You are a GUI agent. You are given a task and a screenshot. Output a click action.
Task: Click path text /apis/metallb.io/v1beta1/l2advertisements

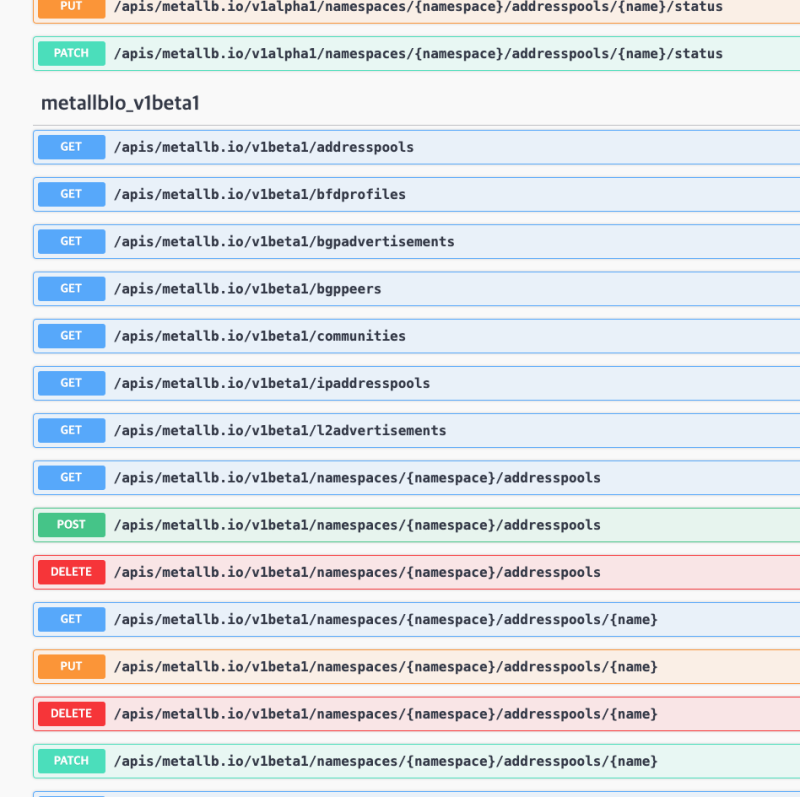pos(280,430)
